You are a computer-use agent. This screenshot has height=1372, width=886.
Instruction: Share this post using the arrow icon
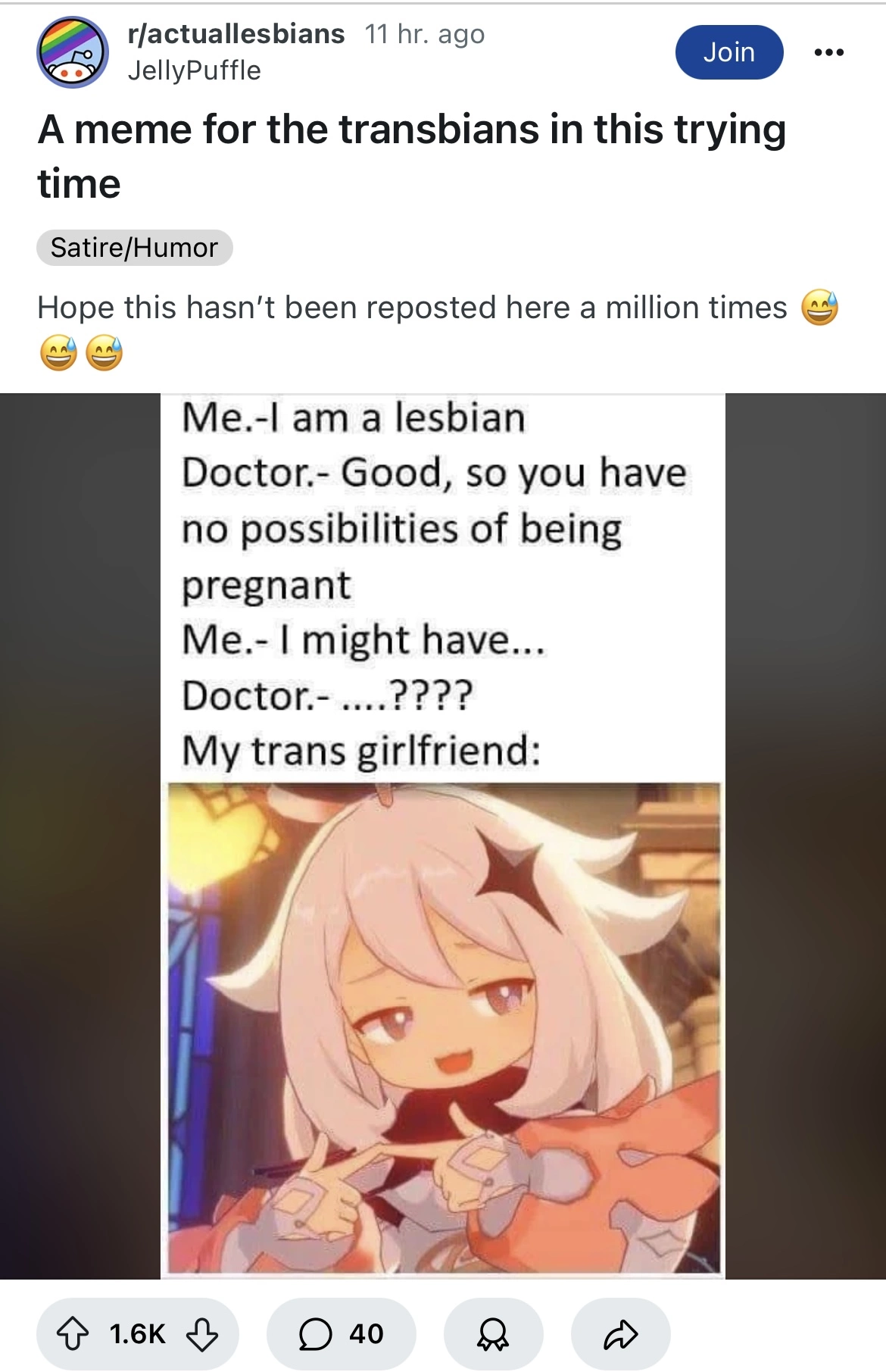pyautogui.click(x=620, y=1334)
